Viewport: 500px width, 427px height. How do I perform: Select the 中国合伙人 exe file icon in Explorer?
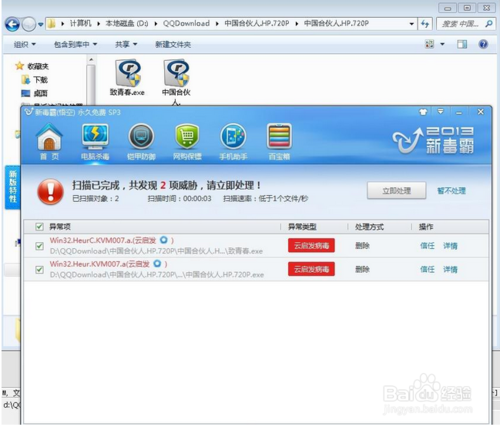[176, 82]
